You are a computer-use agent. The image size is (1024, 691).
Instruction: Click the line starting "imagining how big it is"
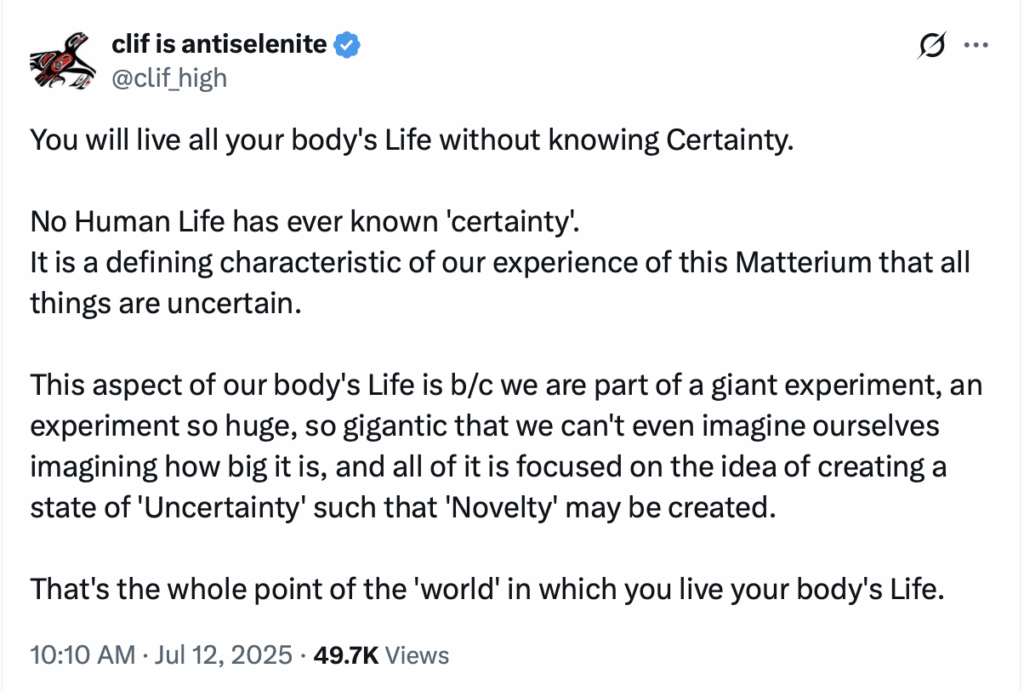489,464
